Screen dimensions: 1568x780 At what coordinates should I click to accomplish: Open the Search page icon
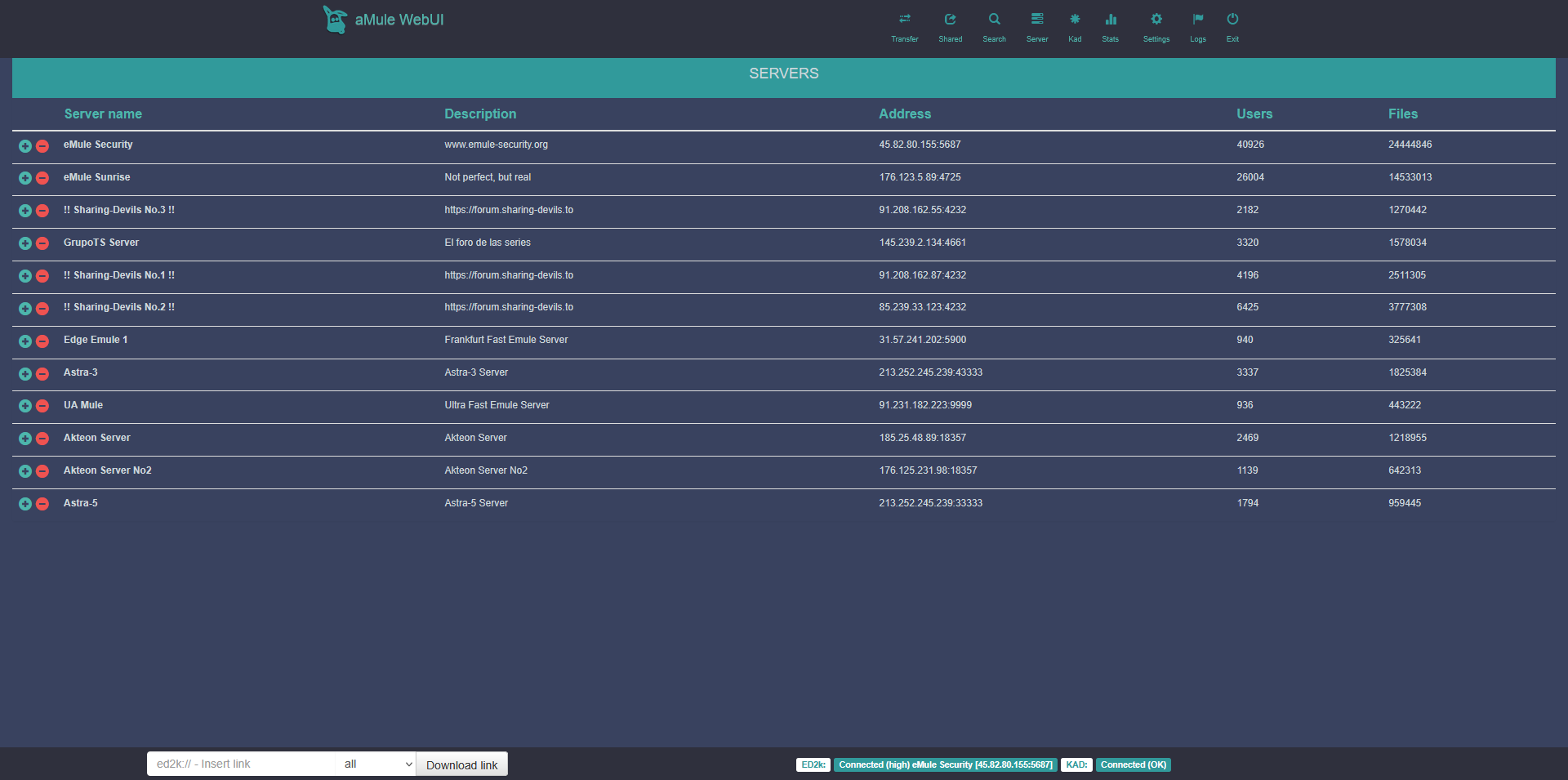(994, 20)
